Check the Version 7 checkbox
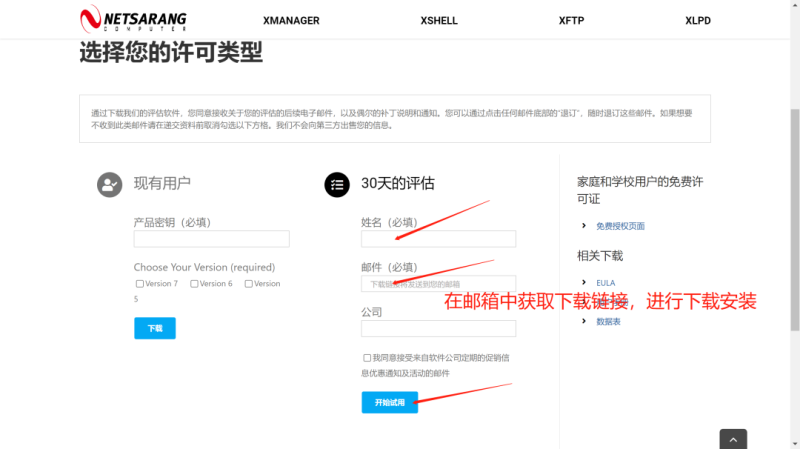 pos(140,284)
